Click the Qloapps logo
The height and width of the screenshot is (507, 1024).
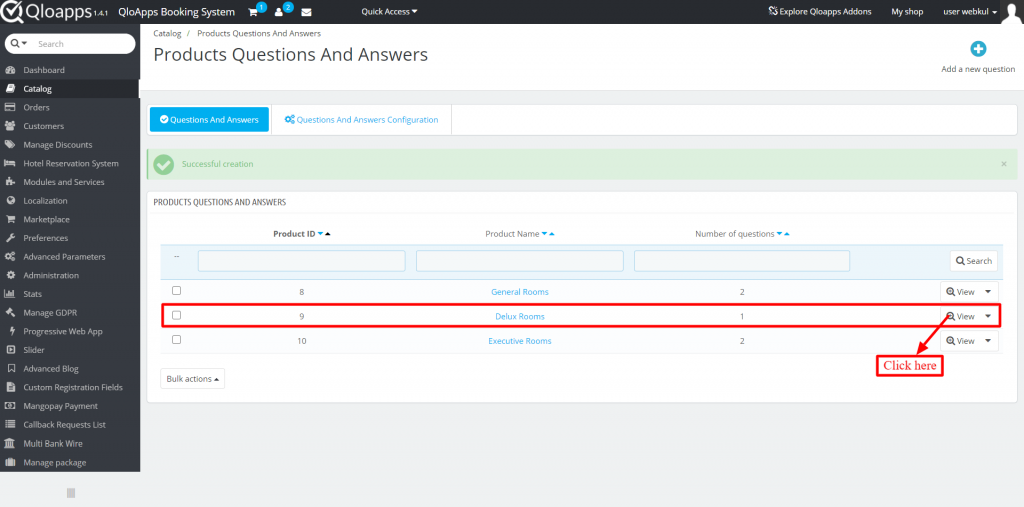[x=53, y=12]
